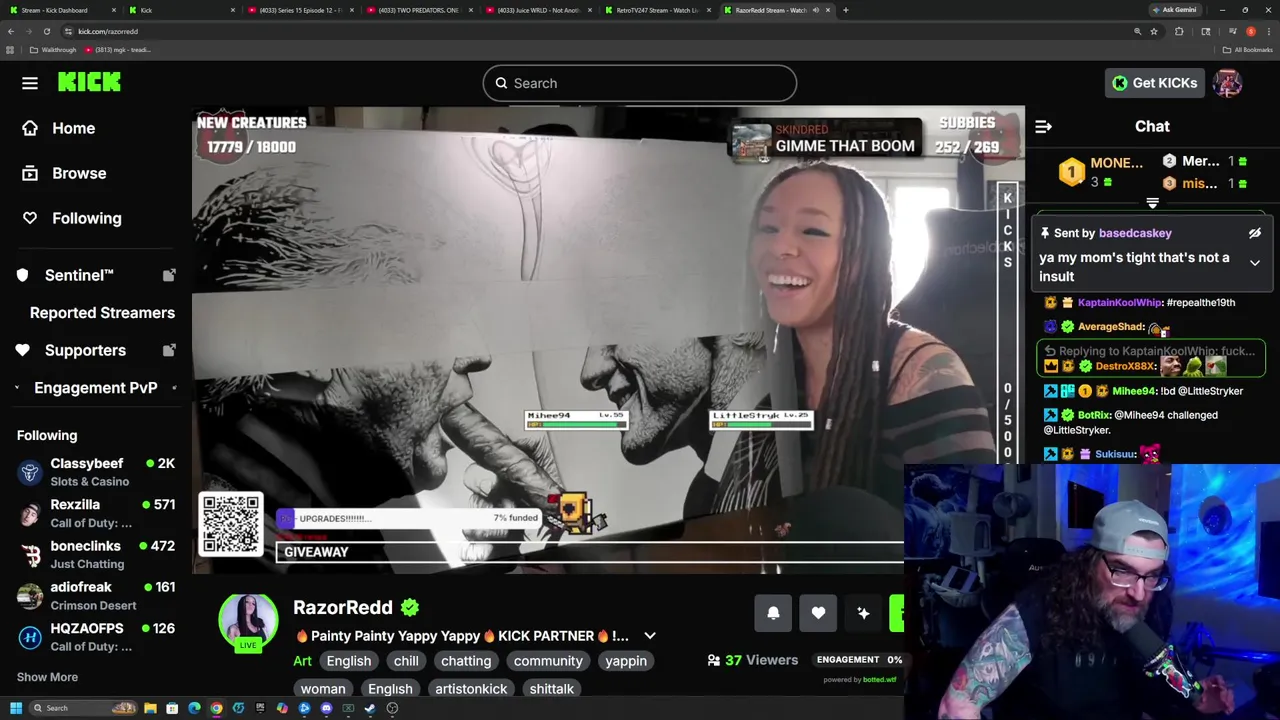Toggle notification bell for RazorRedd

click(x=773, y=613)
